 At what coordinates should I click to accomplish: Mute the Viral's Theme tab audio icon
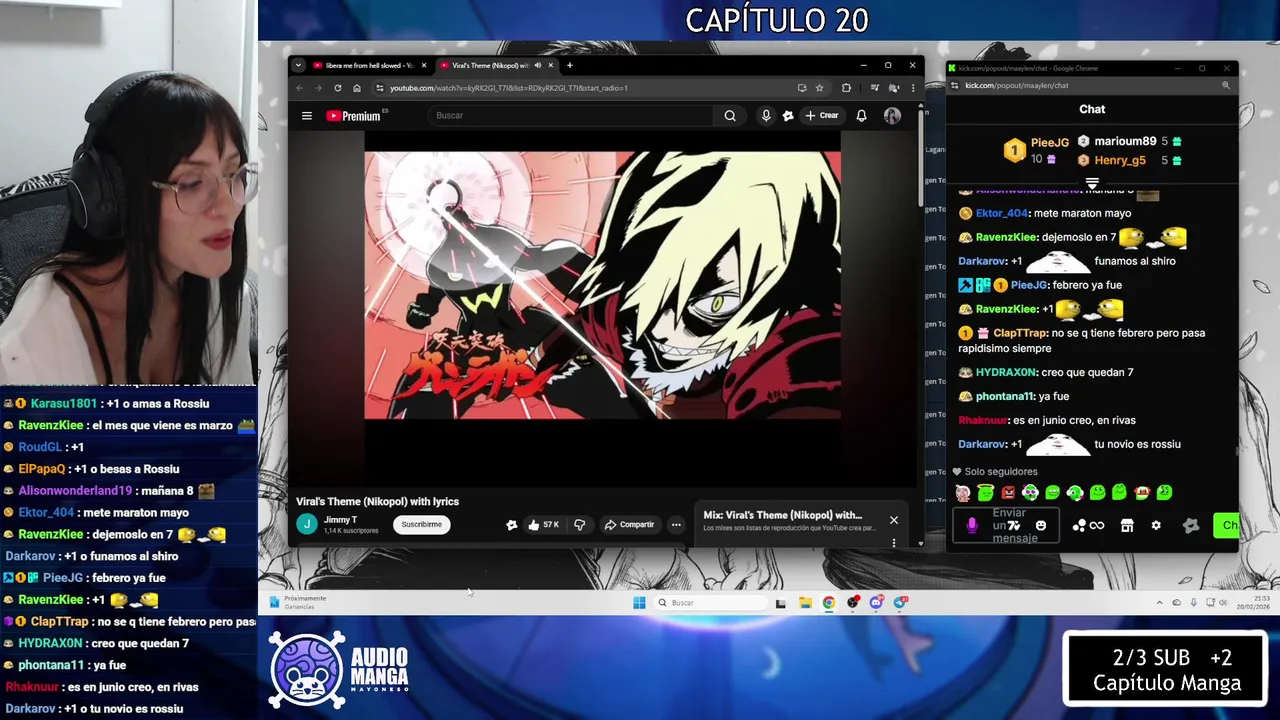[x=537, y=66]
